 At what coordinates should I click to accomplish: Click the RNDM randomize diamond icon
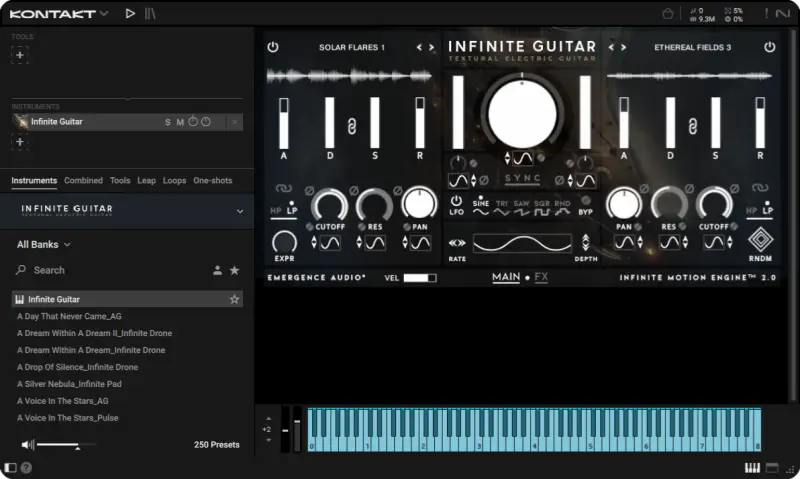[759, 241]
